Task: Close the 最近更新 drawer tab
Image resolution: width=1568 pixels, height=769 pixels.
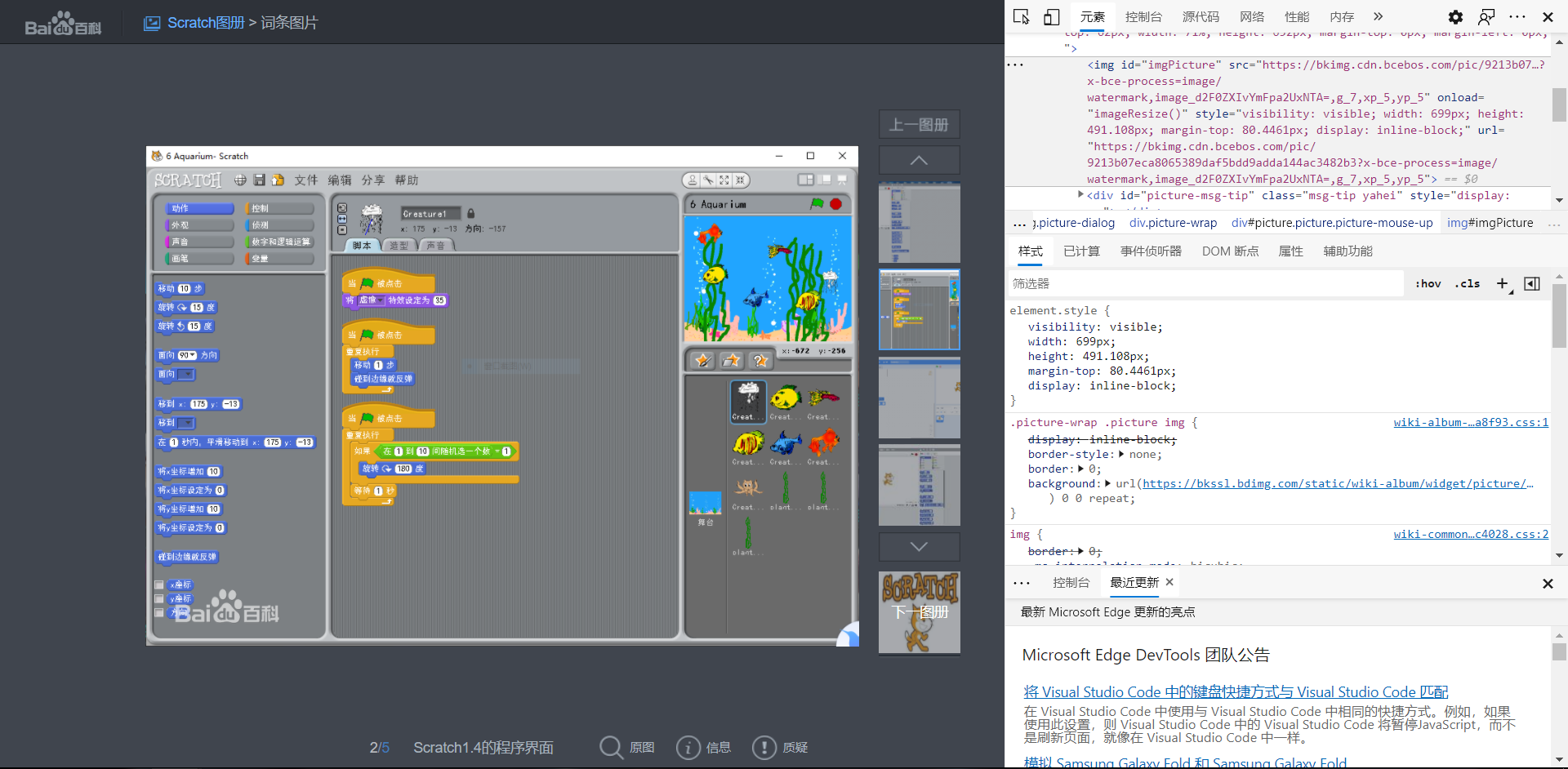Action: [x=1169, y=582]
